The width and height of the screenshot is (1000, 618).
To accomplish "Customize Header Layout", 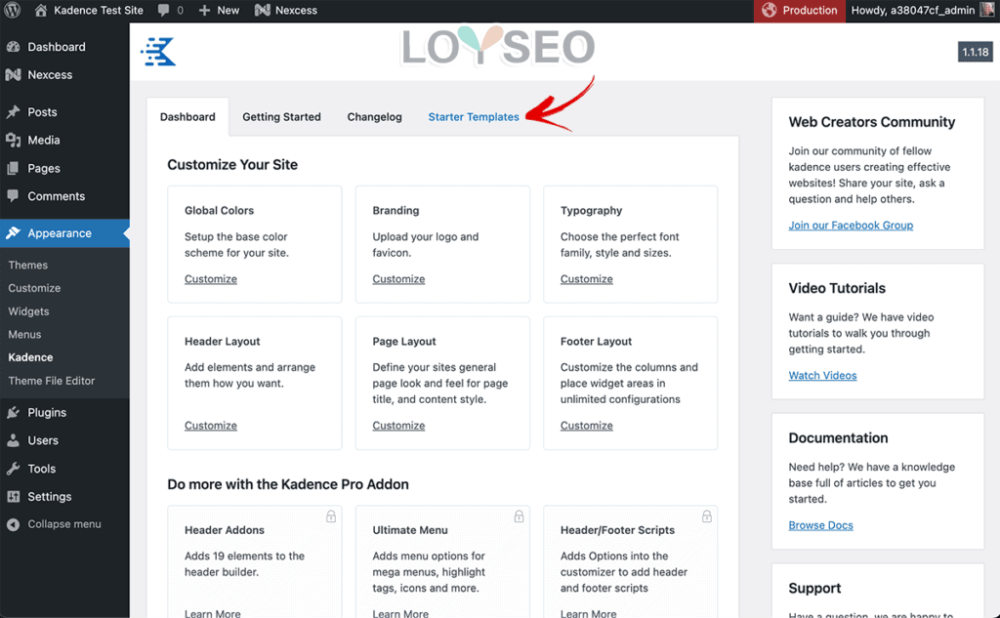I will point(210,425).
